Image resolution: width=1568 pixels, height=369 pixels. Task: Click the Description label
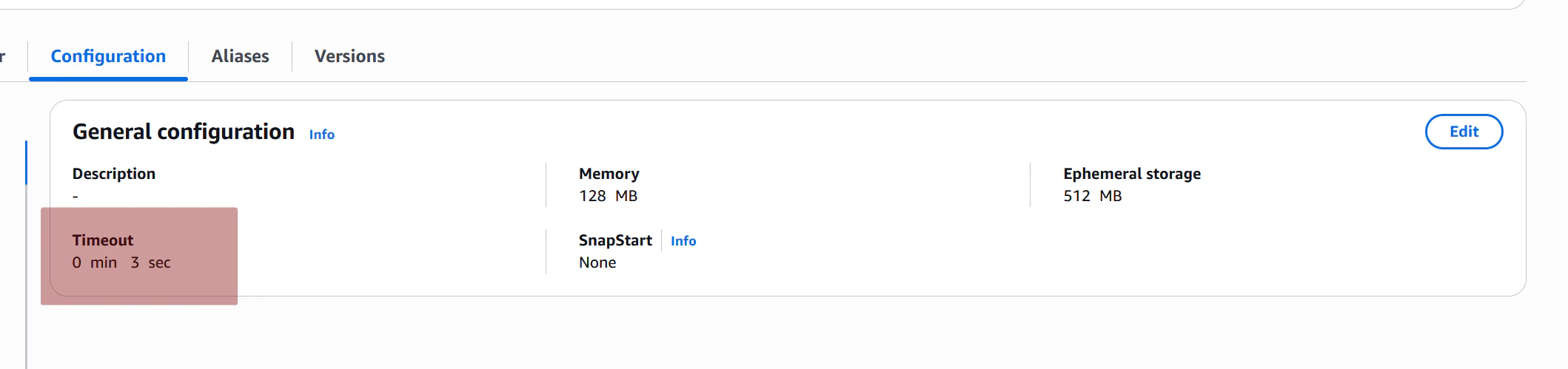(114, 174)
